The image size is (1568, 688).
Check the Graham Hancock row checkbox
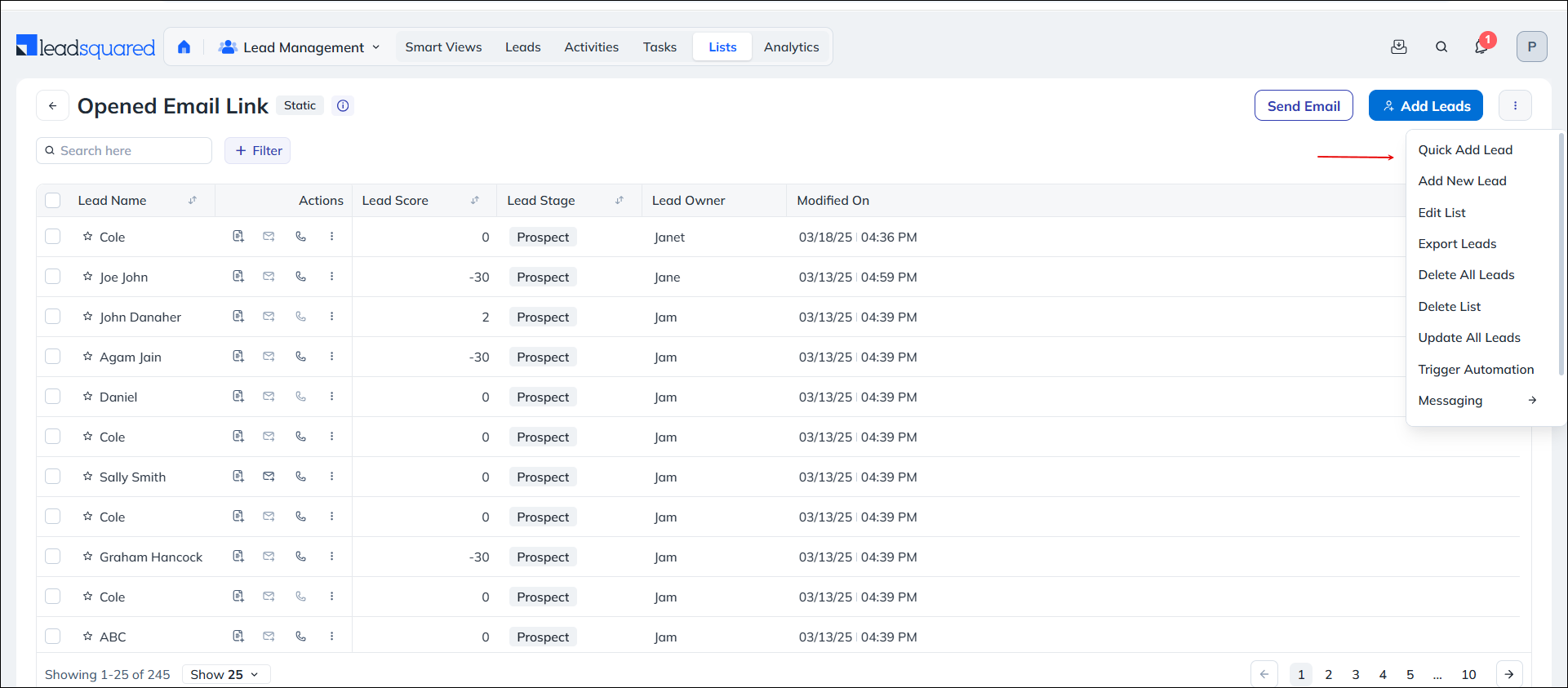coord(53,557)
